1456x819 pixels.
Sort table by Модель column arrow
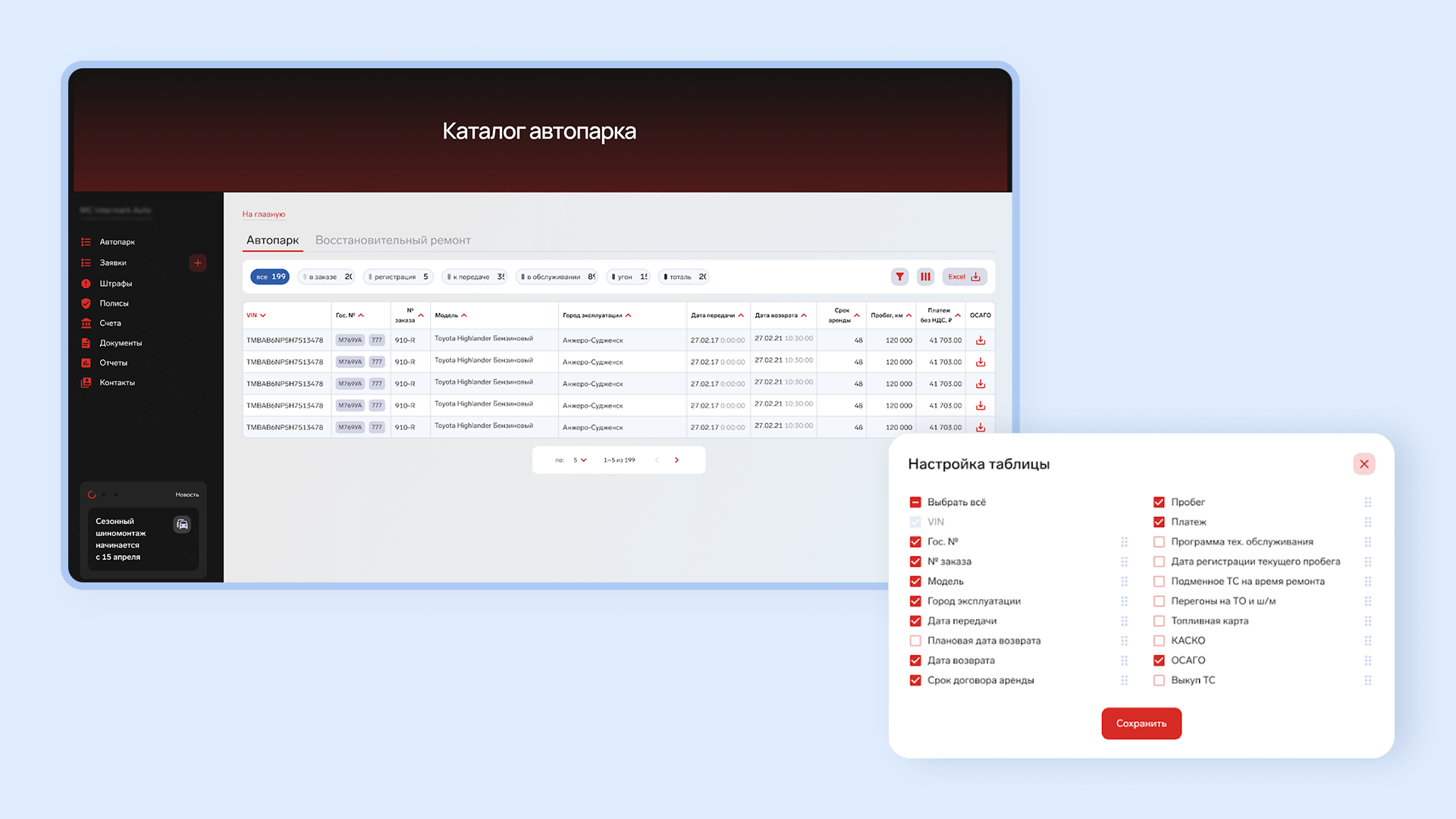464,315
